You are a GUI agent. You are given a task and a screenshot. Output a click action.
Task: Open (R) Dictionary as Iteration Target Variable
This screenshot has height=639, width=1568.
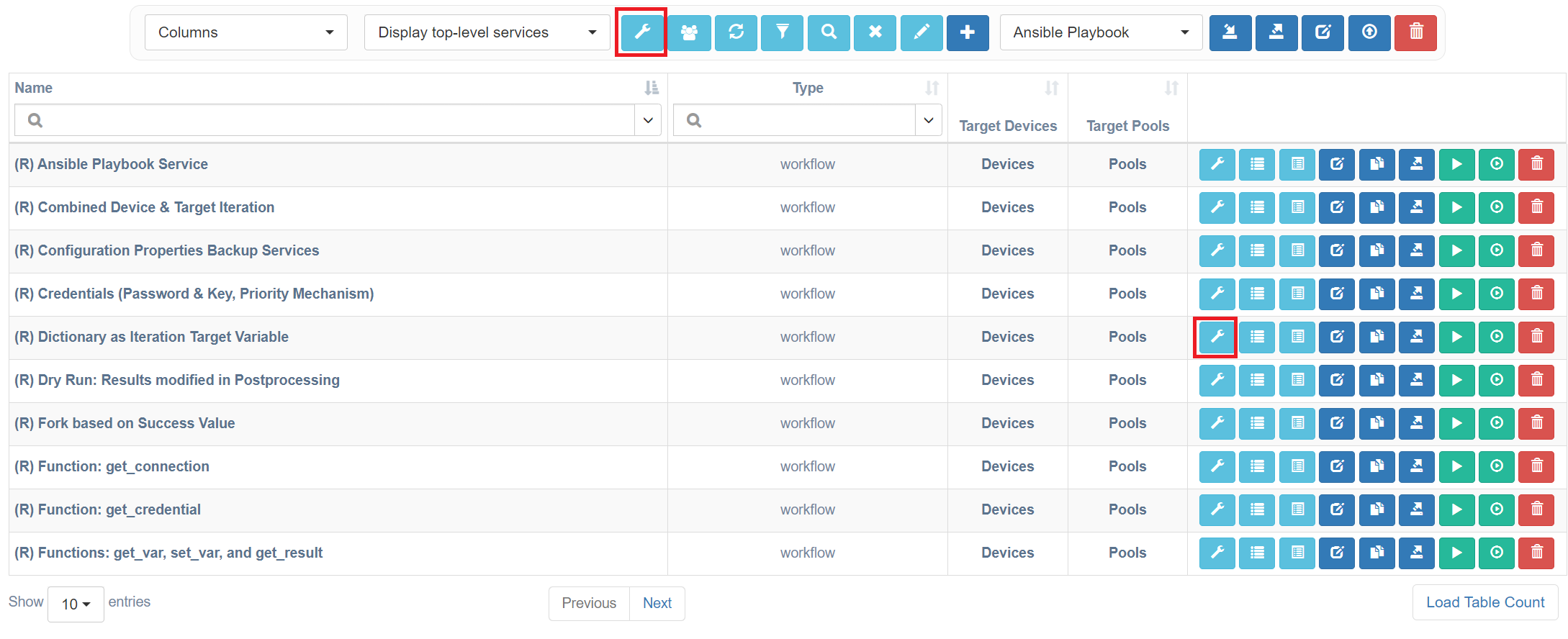[151, 337]
